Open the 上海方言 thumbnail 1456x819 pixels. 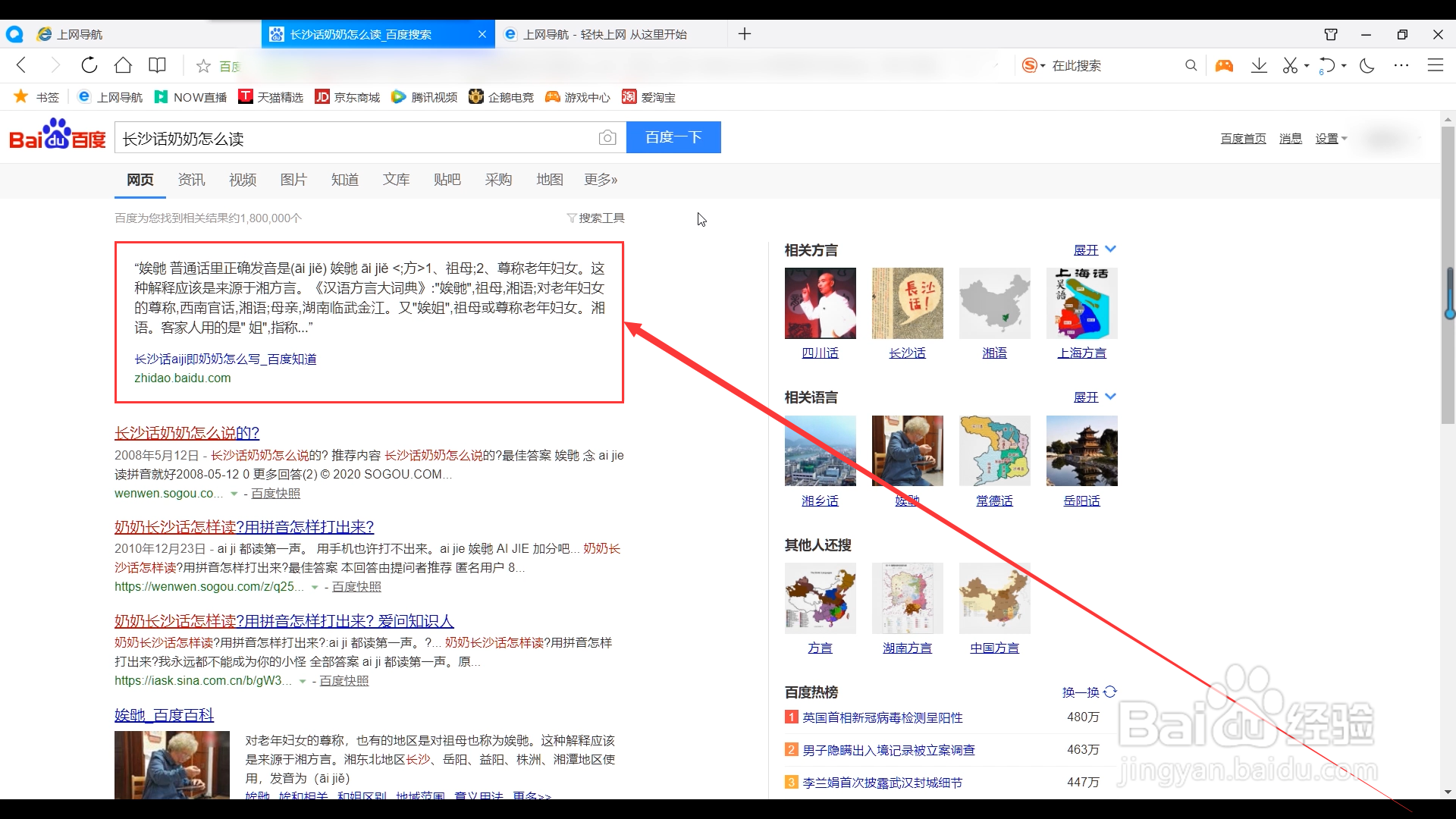tap(1081, 303)
